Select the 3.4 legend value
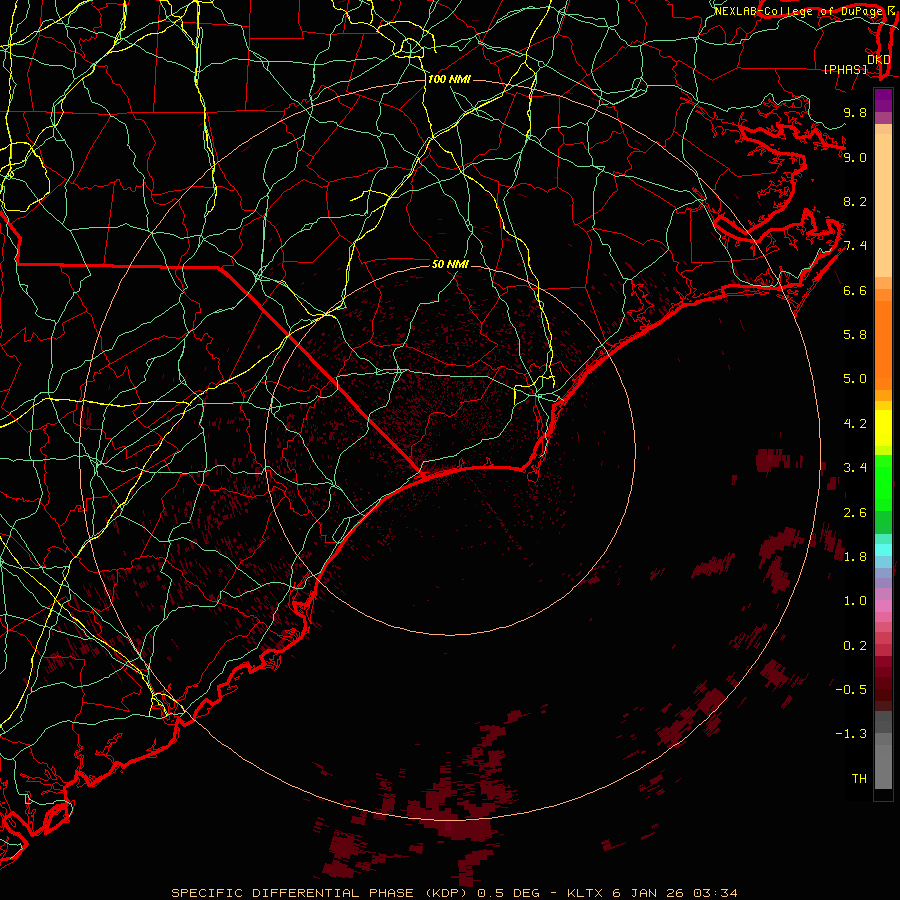Viewport: 900px width, 900px height. point(855,468)
